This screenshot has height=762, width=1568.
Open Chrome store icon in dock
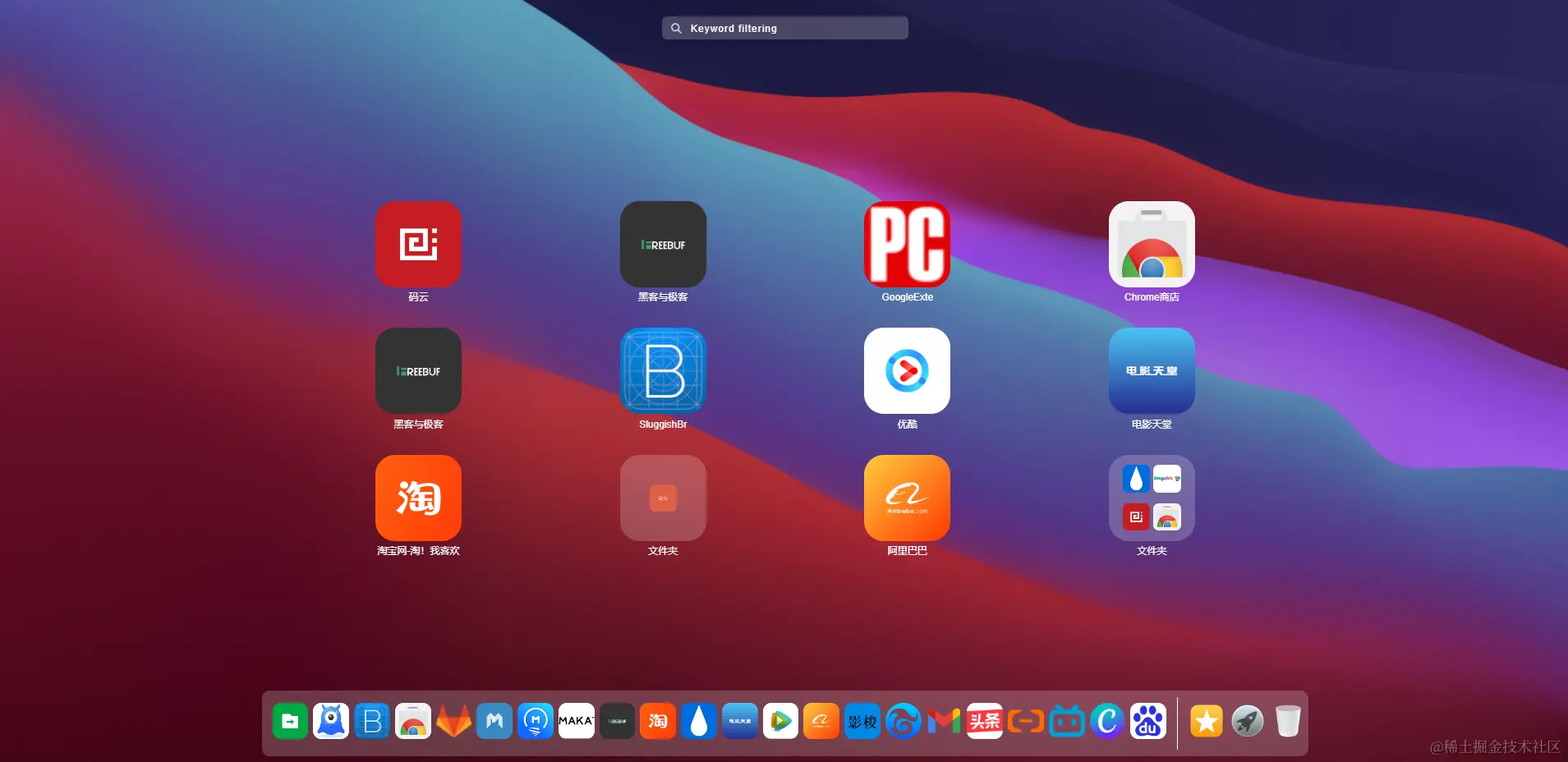coord(413,721)
